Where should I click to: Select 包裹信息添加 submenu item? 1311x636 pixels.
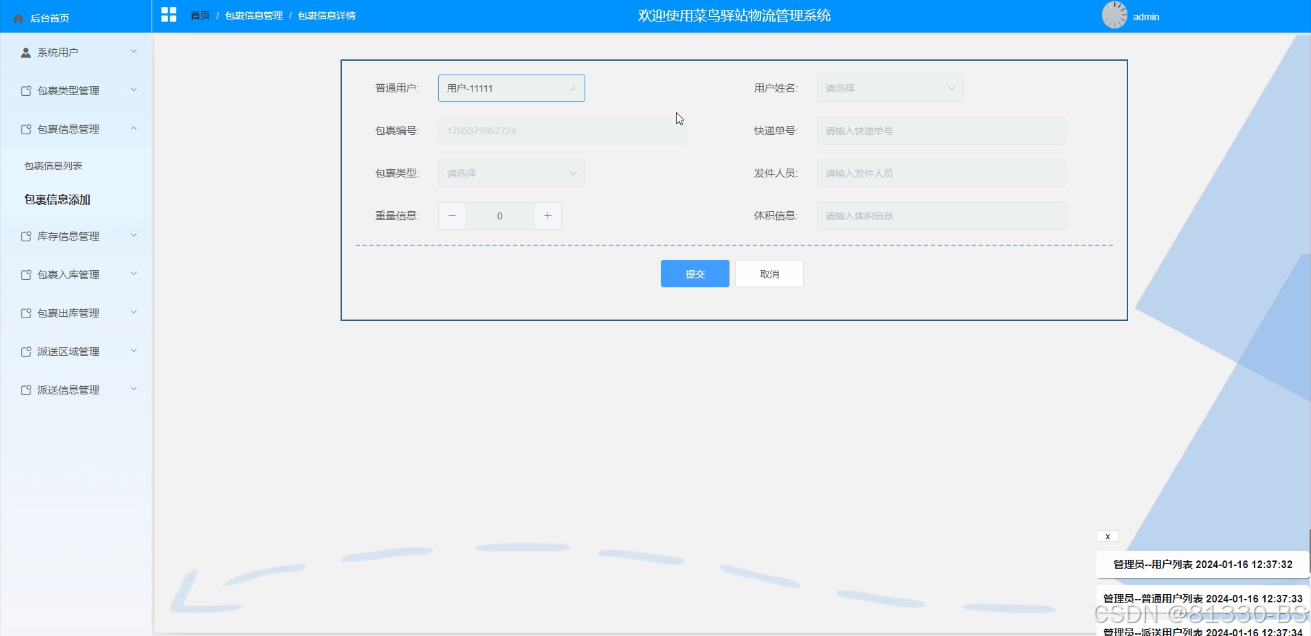(x=57, y=200)
